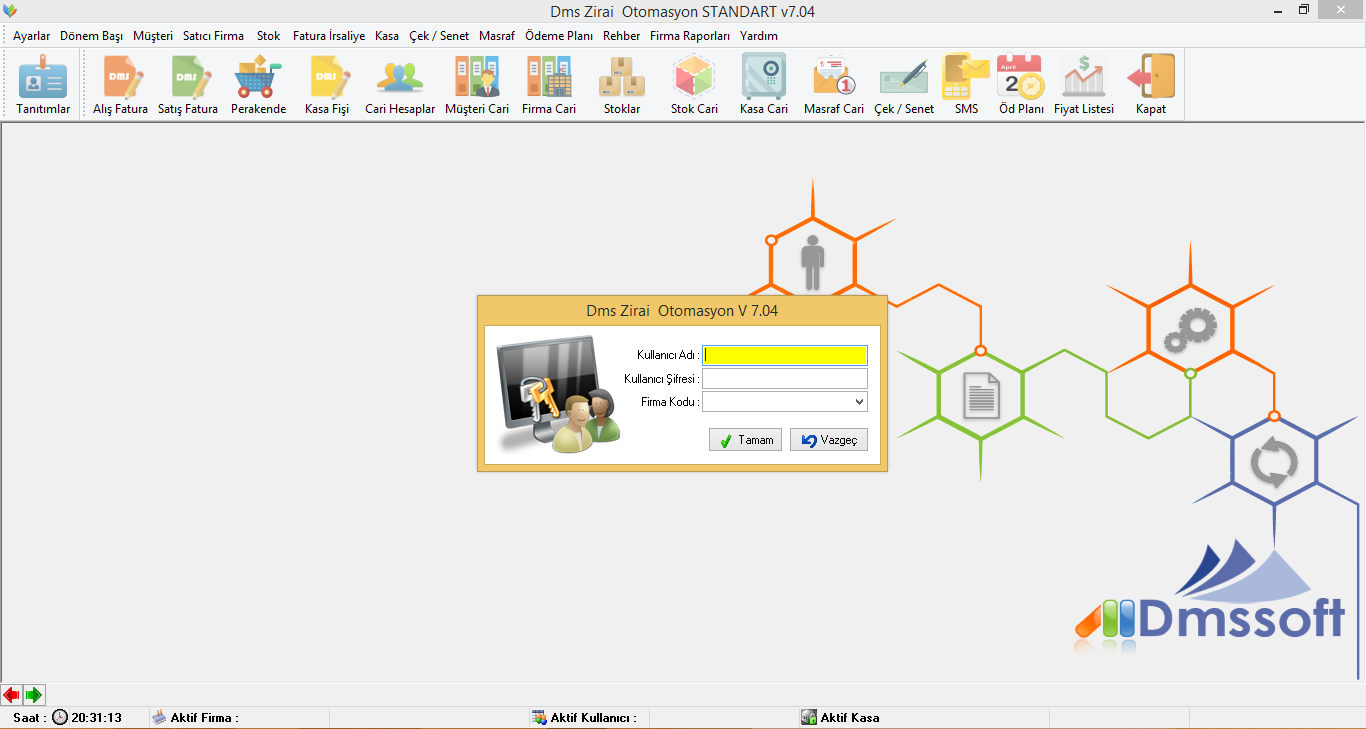Open the Ayarlar menu
The height and width of the screenshot is (729, 1366).
click(x=31, y=36)
